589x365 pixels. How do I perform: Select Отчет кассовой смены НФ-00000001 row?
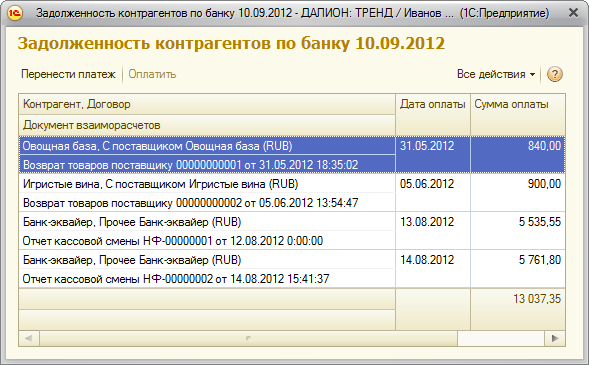pyautogui.click(x=207, y=241)
